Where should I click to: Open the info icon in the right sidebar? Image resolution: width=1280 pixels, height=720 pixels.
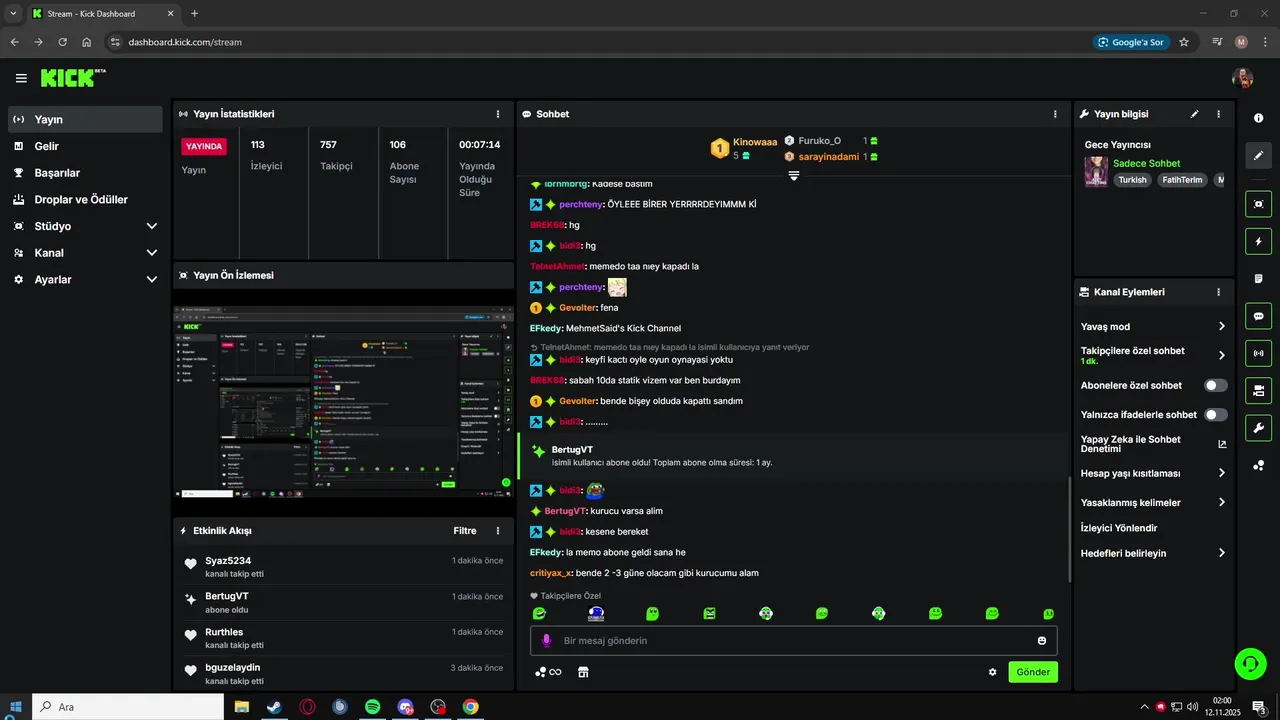pyautogui.click(x=1258, y=118)
